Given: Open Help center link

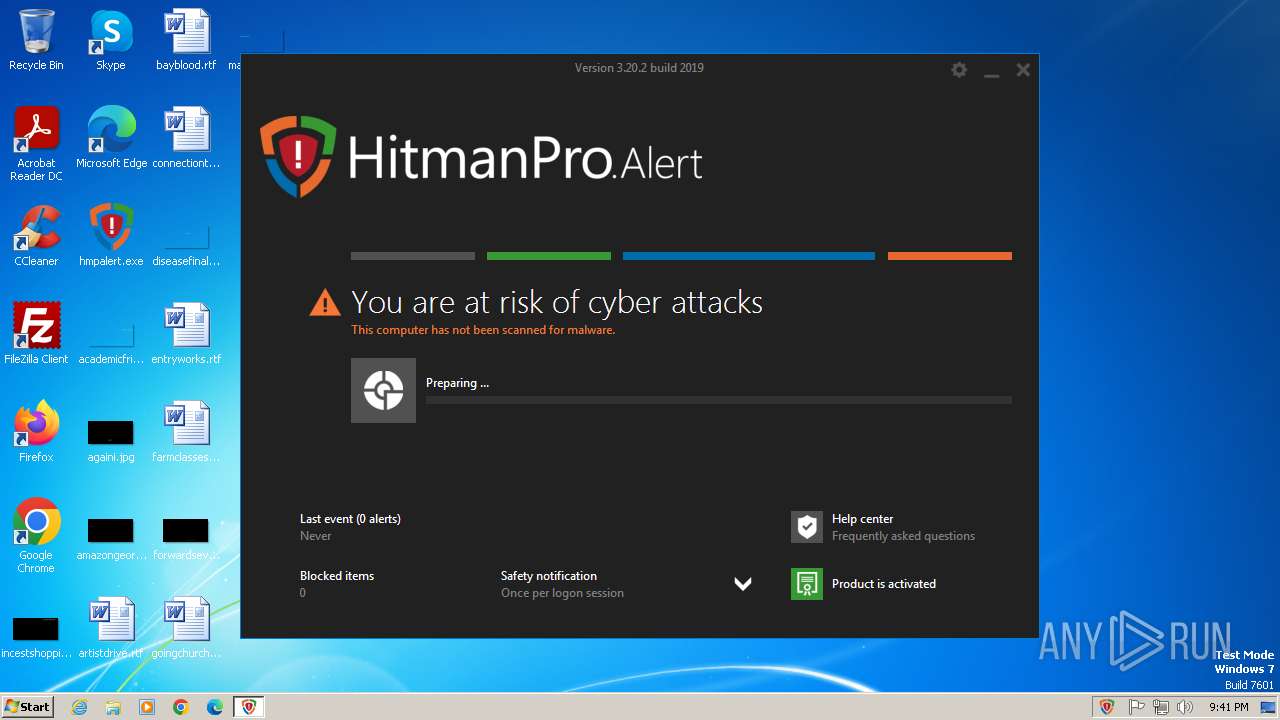Looking at the screenshot, I should (862, 519).
